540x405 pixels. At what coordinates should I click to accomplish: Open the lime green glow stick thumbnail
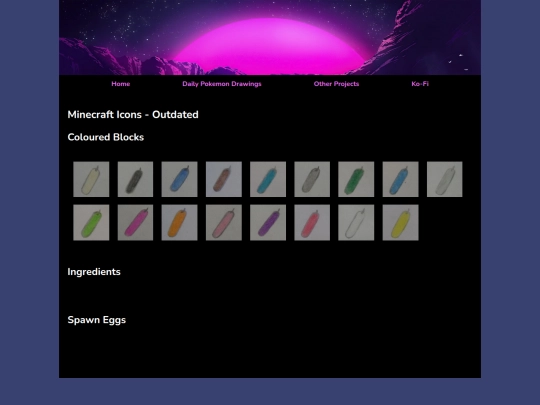[91, 222]
